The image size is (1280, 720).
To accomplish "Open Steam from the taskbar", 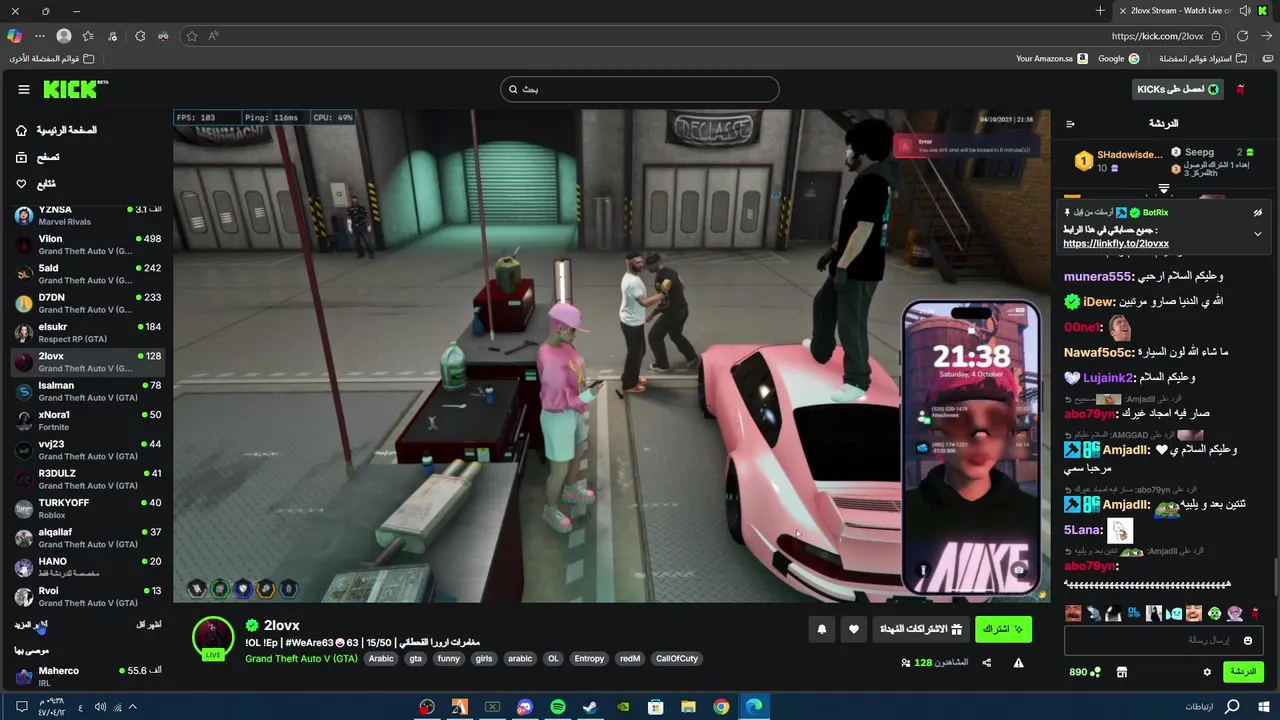I will coord(590,707).
